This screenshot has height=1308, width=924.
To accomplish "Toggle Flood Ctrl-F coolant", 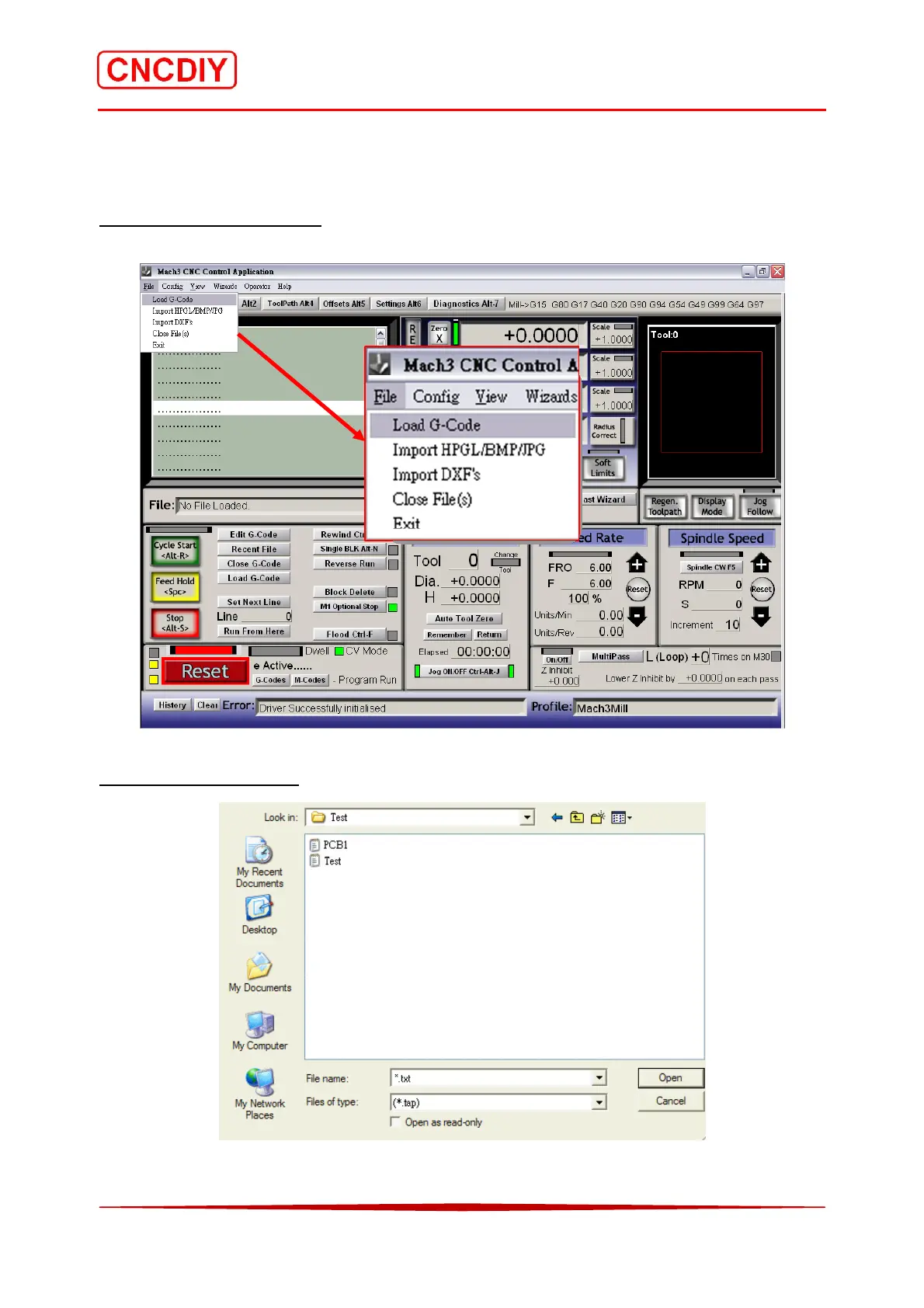I will (349, 635).
